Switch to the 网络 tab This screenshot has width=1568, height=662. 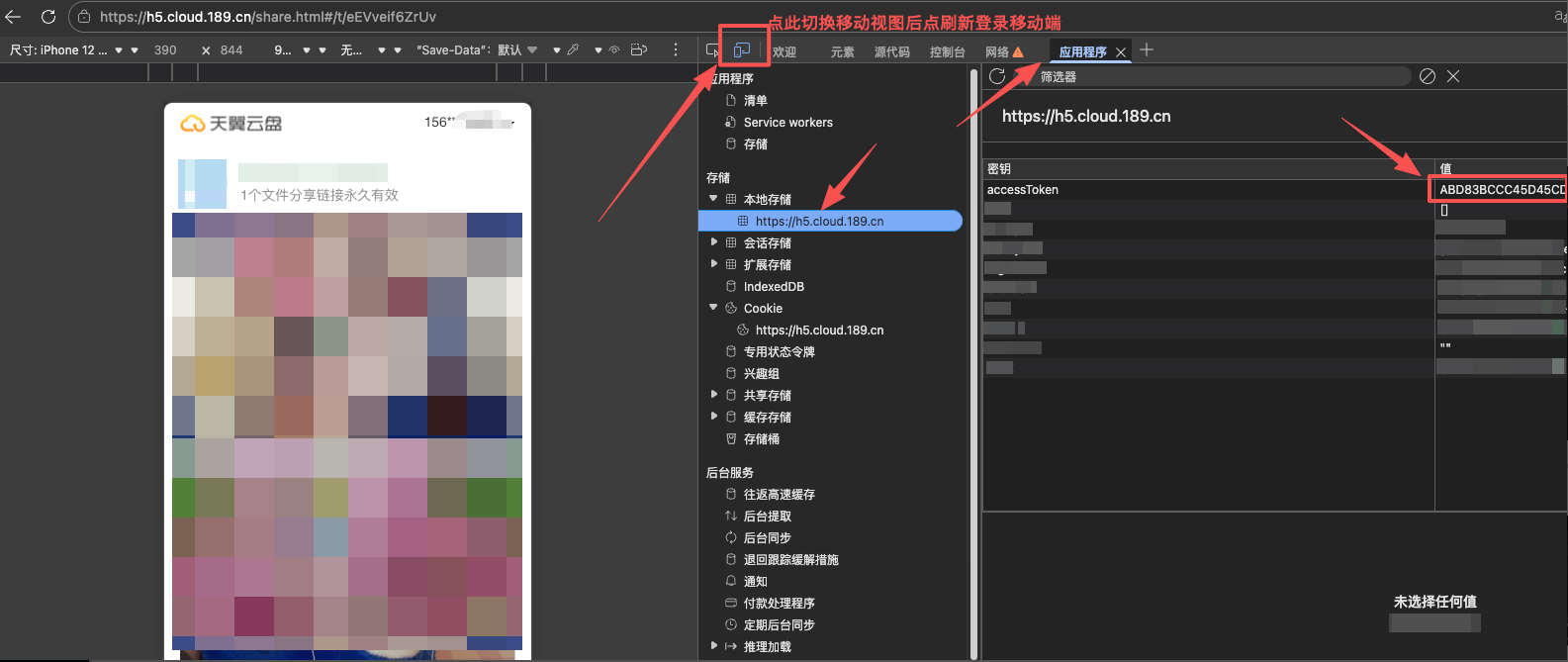997,51
